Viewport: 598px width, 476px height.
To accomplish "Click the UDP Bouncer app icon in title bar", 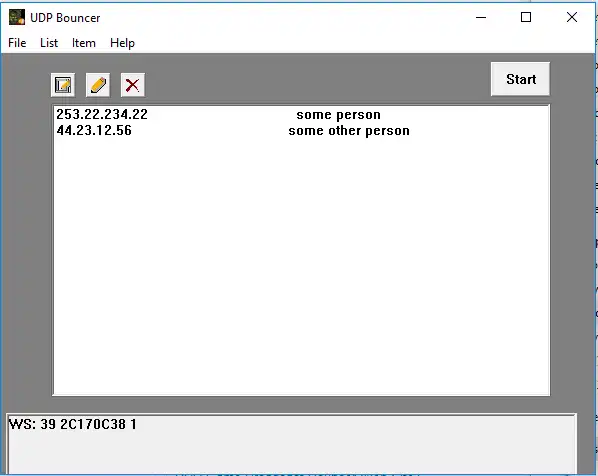I will 17,17.
